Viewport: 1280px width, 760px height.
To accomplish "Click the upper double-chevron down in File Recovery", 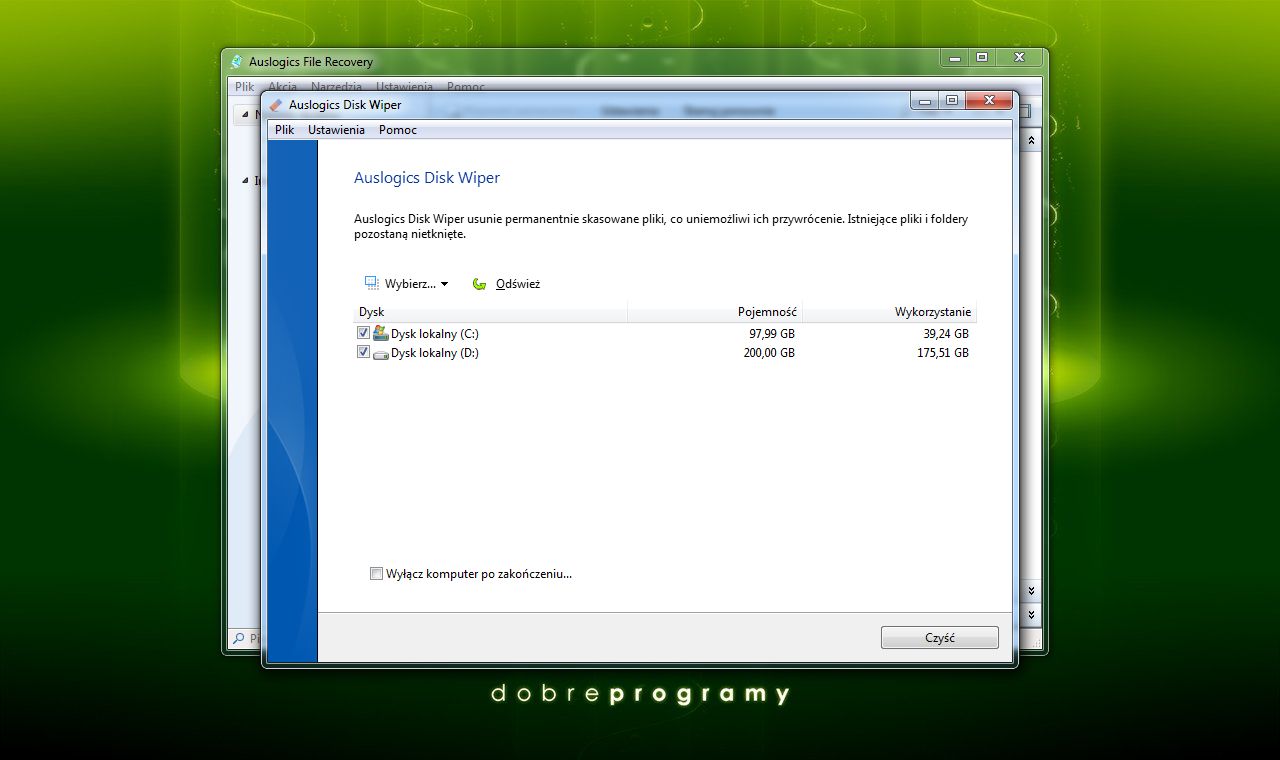I will [1032, 591].
